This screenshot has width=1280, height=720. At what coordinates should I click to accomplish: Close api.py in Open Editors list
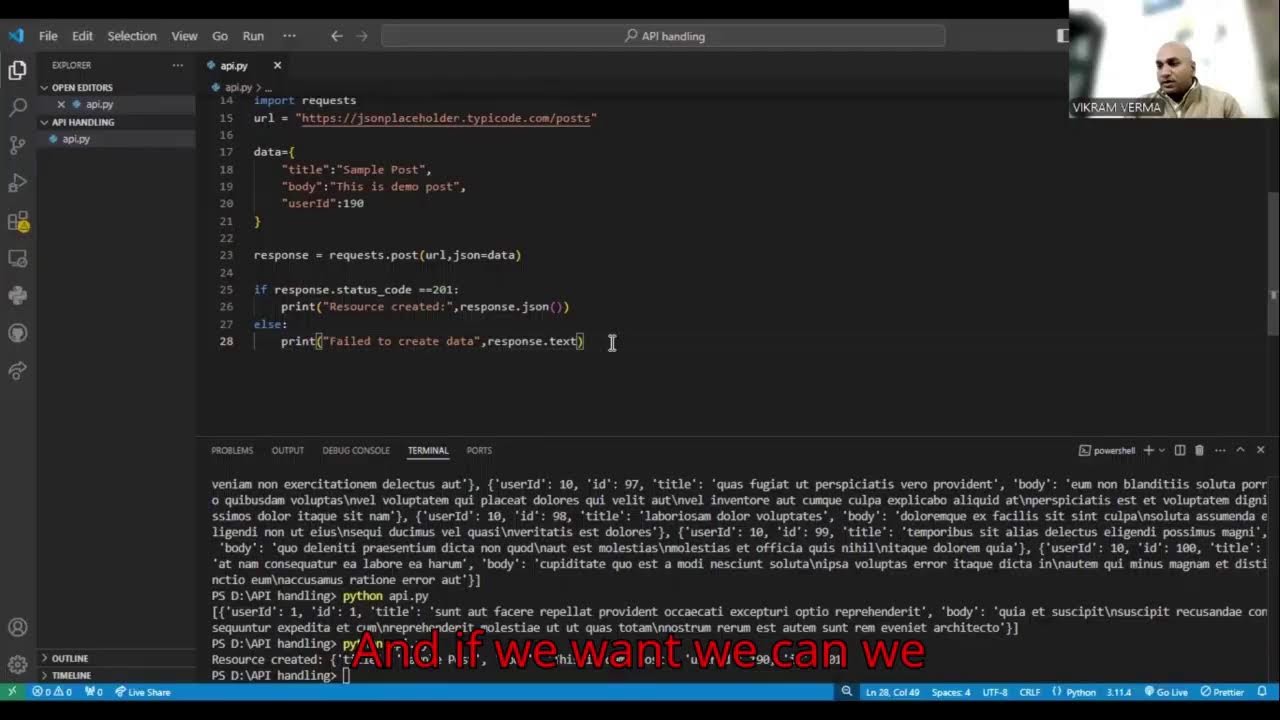click(x=61, y=104)
